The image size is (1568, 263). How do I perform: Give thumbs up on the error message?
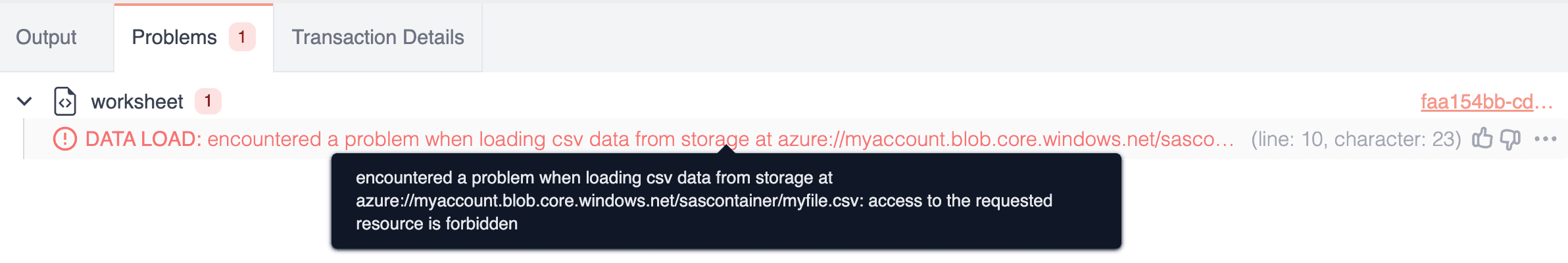click(1482, 139)
